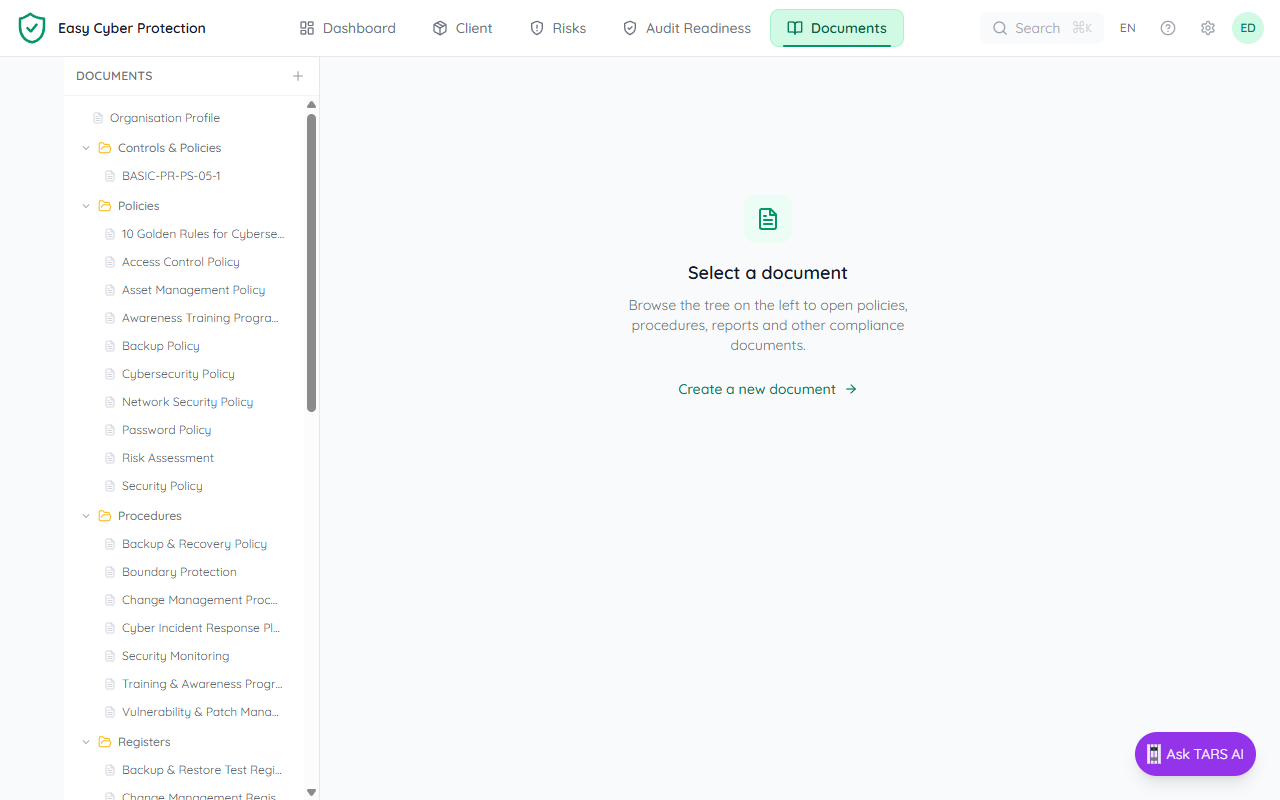Open Backup & Restore Test Register
Image resolution: width=1280 pixels, height=800 pixels.
click(202, 770)
